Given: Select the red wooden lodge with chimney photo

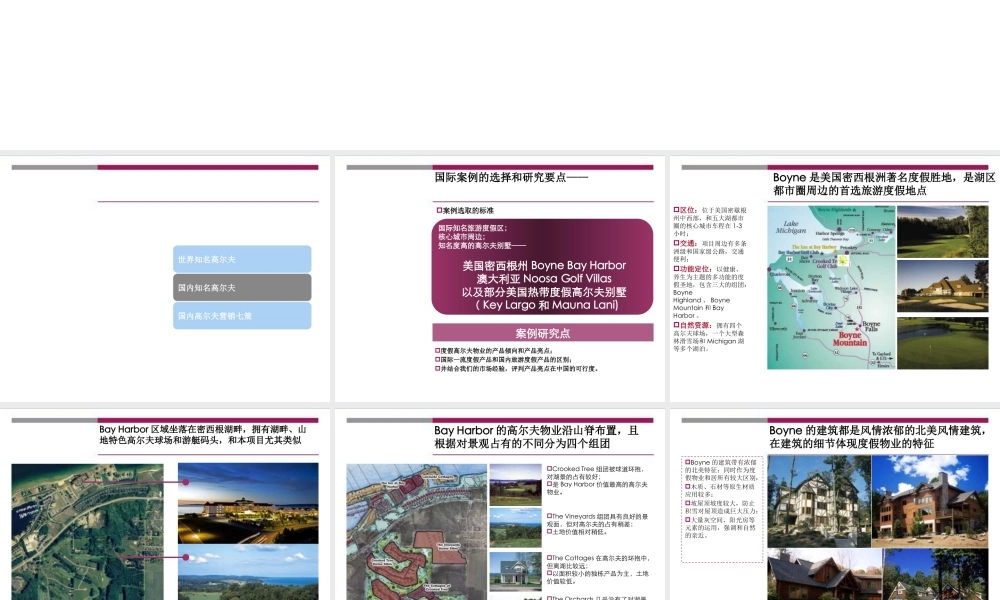Looking at the screenshot, I should click(x=930, y=501).
